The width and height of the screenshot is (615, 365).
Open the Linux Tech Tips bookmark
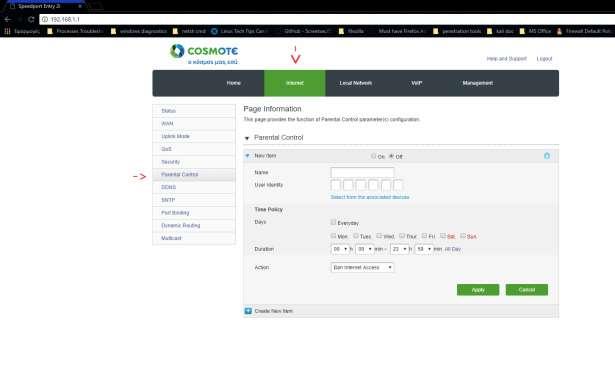(x=238, y=31)
